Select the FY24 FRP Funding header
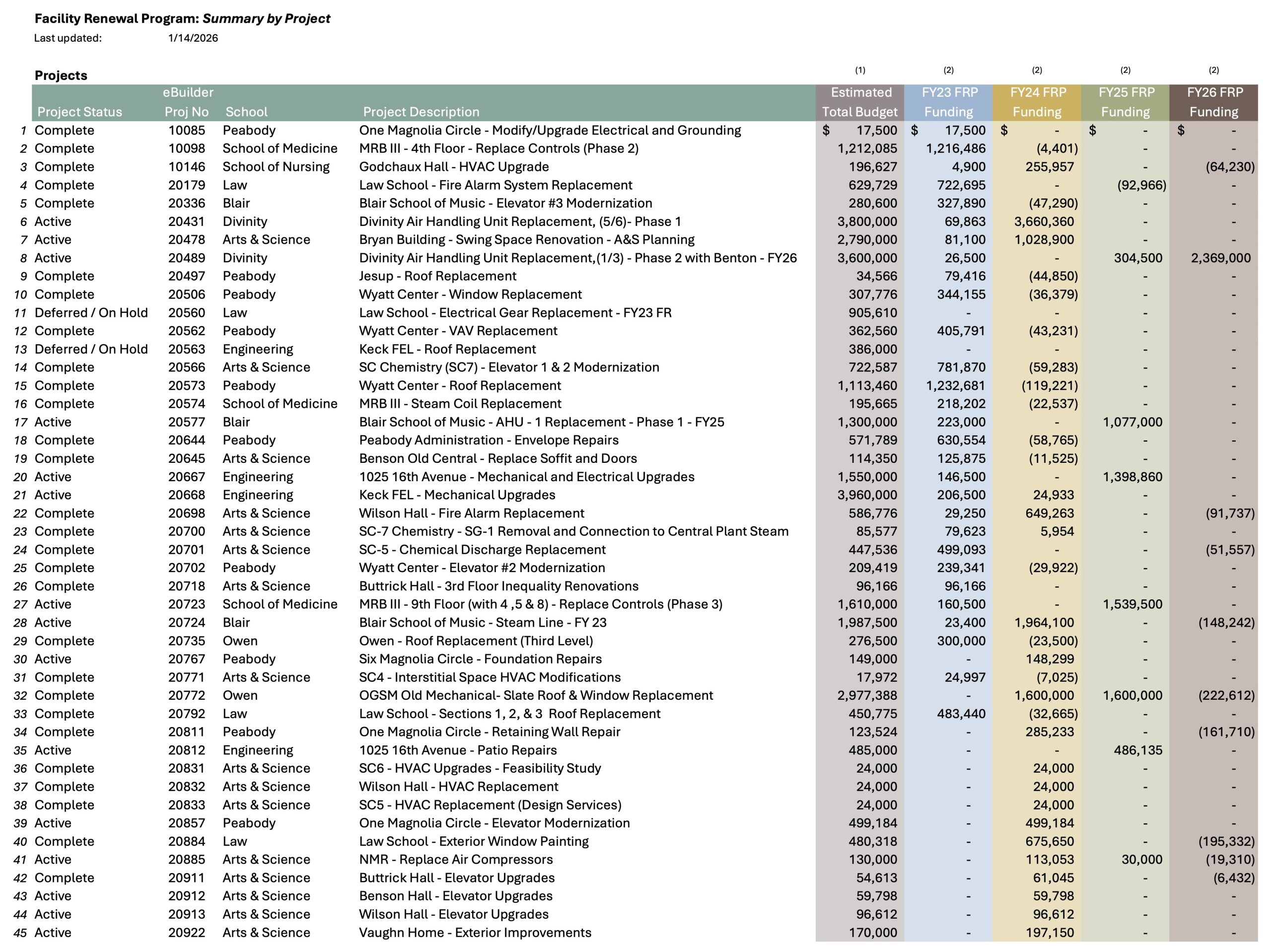The height and width of the screenshot is (952, 1271). (1037, 102)
